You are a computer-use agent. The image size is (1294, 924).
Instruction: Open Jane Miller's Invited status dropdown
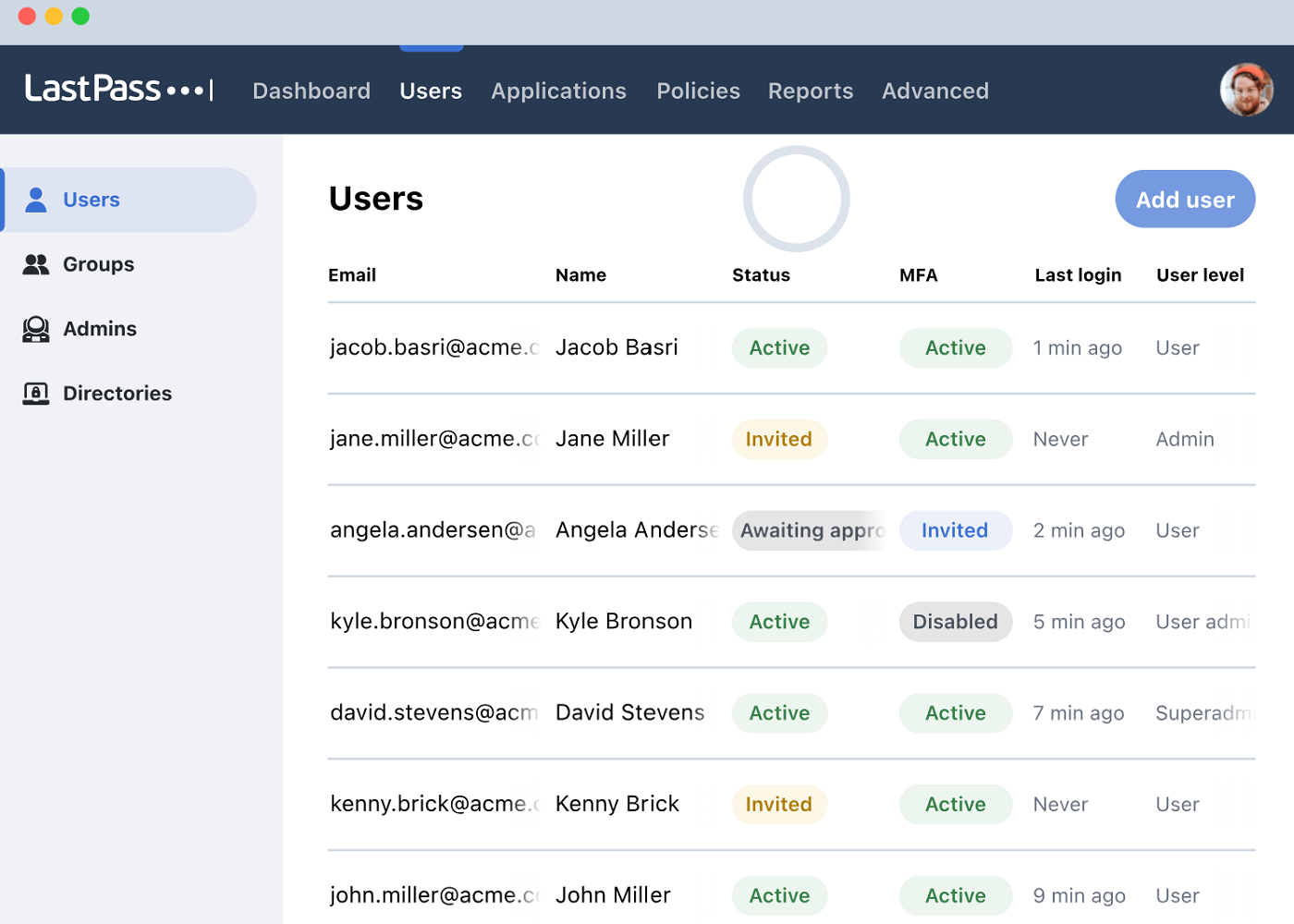[x=779, y=439]
